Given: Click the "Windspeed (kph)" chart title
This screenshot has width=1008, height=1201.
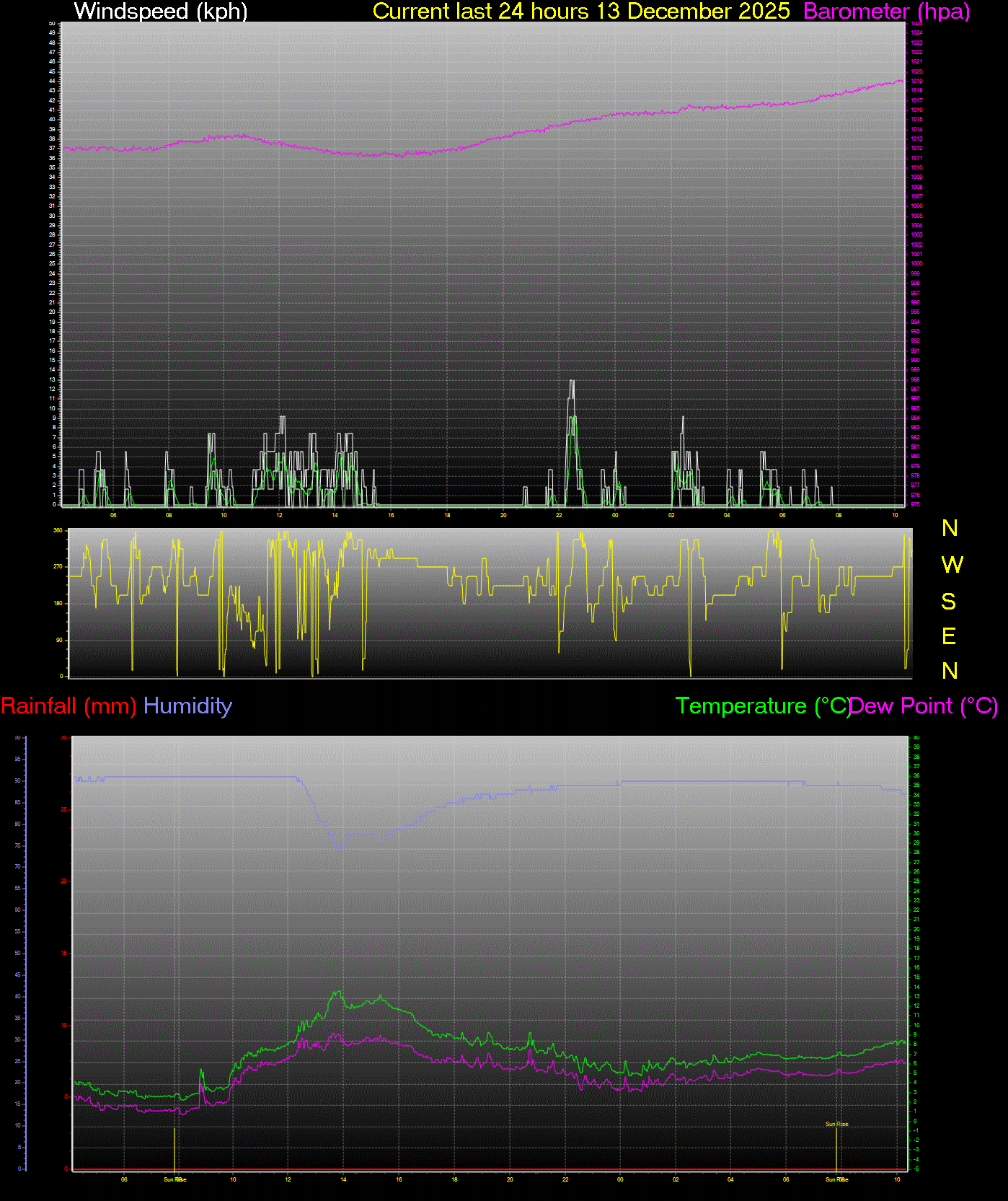Looking at the screenshot, I should (161, 12).
